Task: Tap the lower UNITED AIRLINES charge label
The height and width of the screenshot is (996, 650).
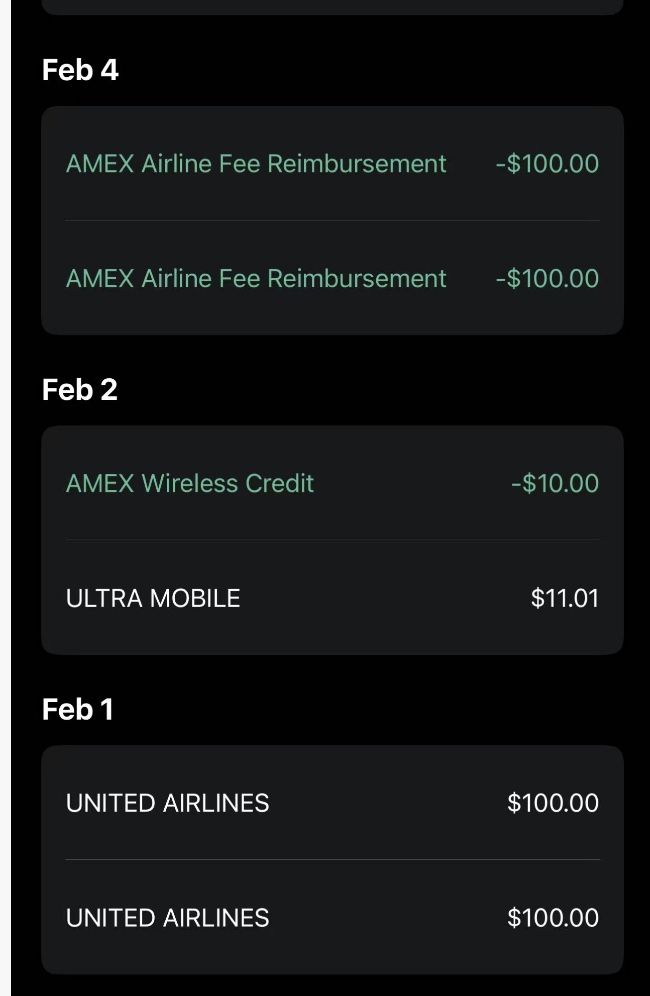Action: tap(167, 918)
